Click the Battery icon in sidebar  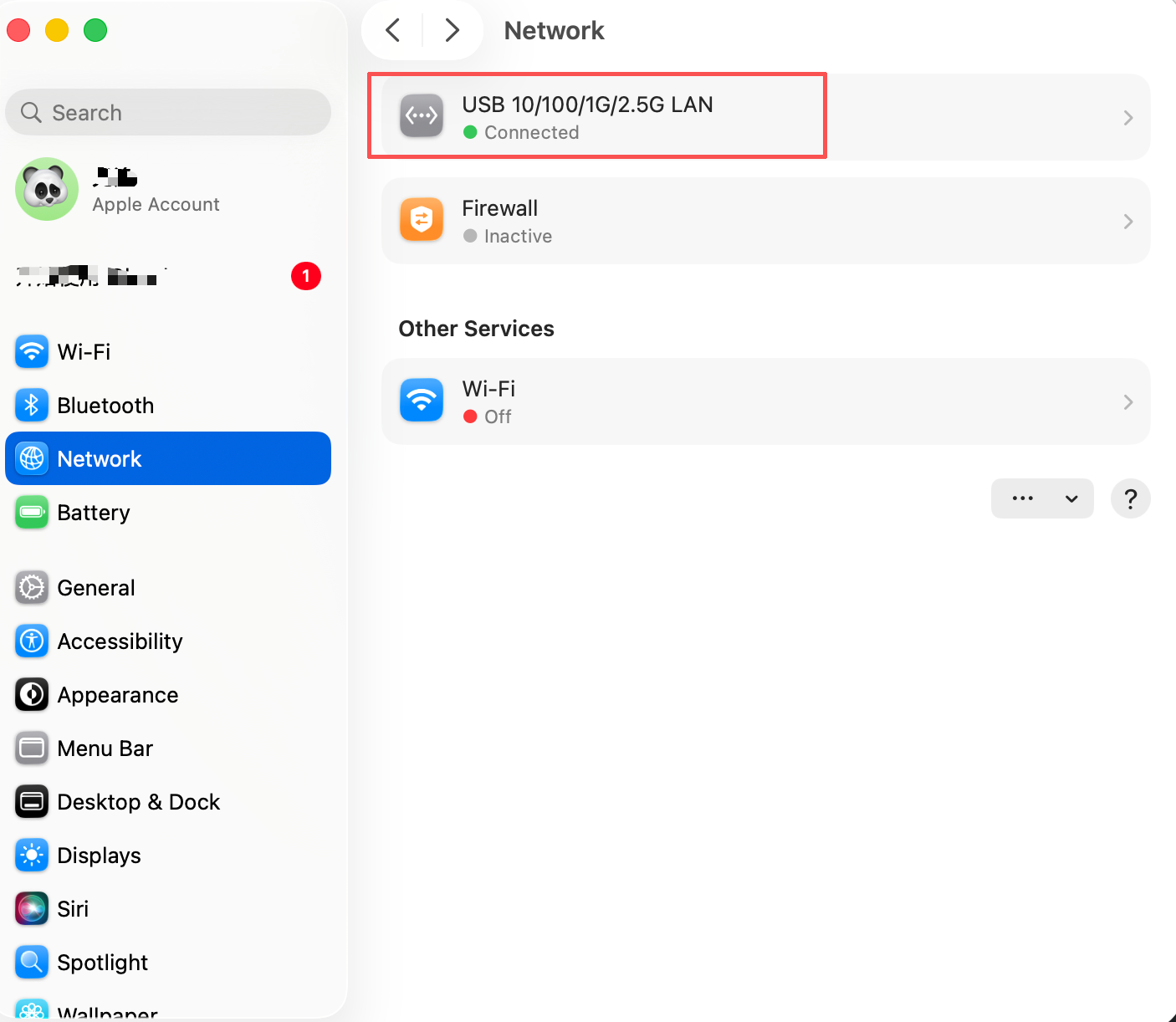(x=32, y=513)
